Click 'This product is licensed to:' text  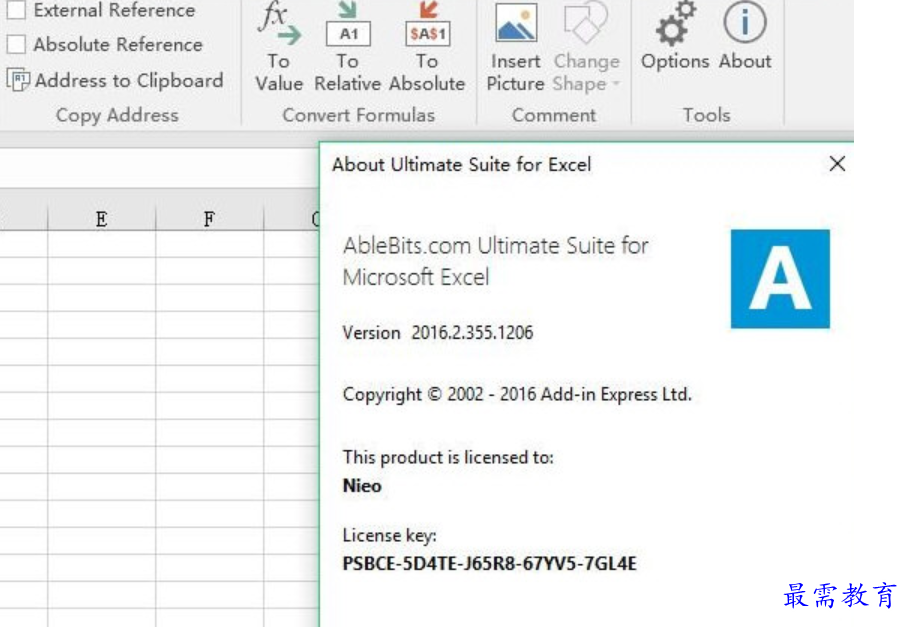pos(448,457)
